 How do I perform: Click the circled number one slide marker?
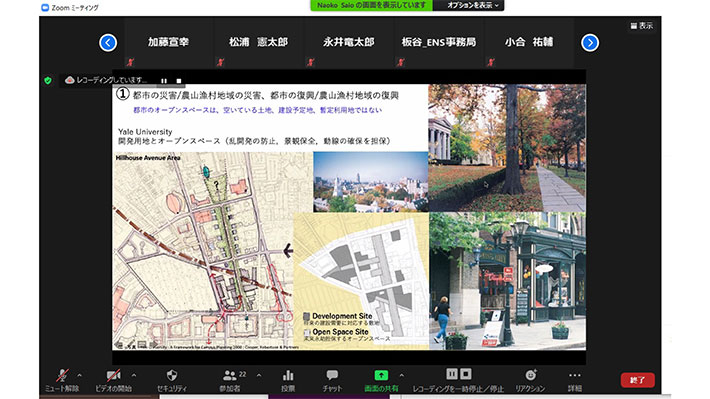pyautogui.click(x=122, y=94)
